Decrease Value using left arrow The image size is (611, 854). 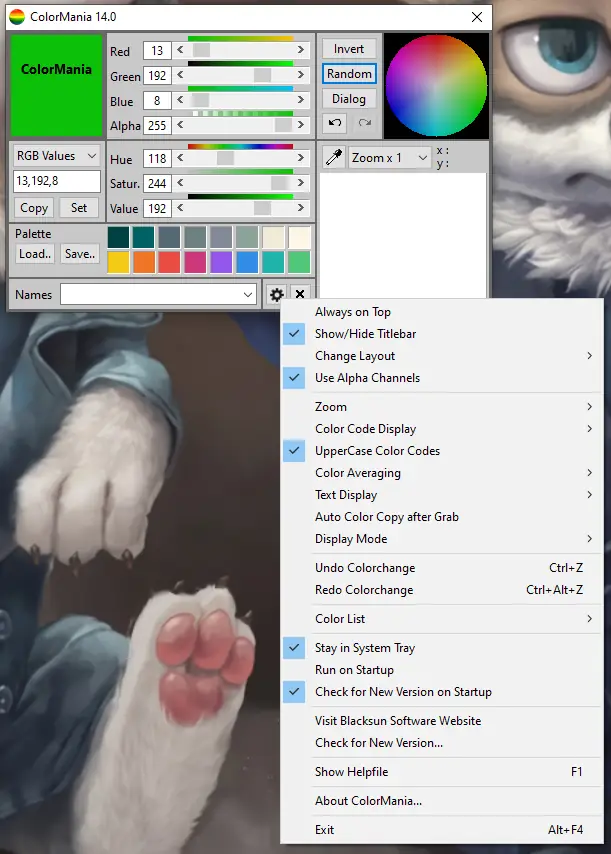tap(180, 208)
